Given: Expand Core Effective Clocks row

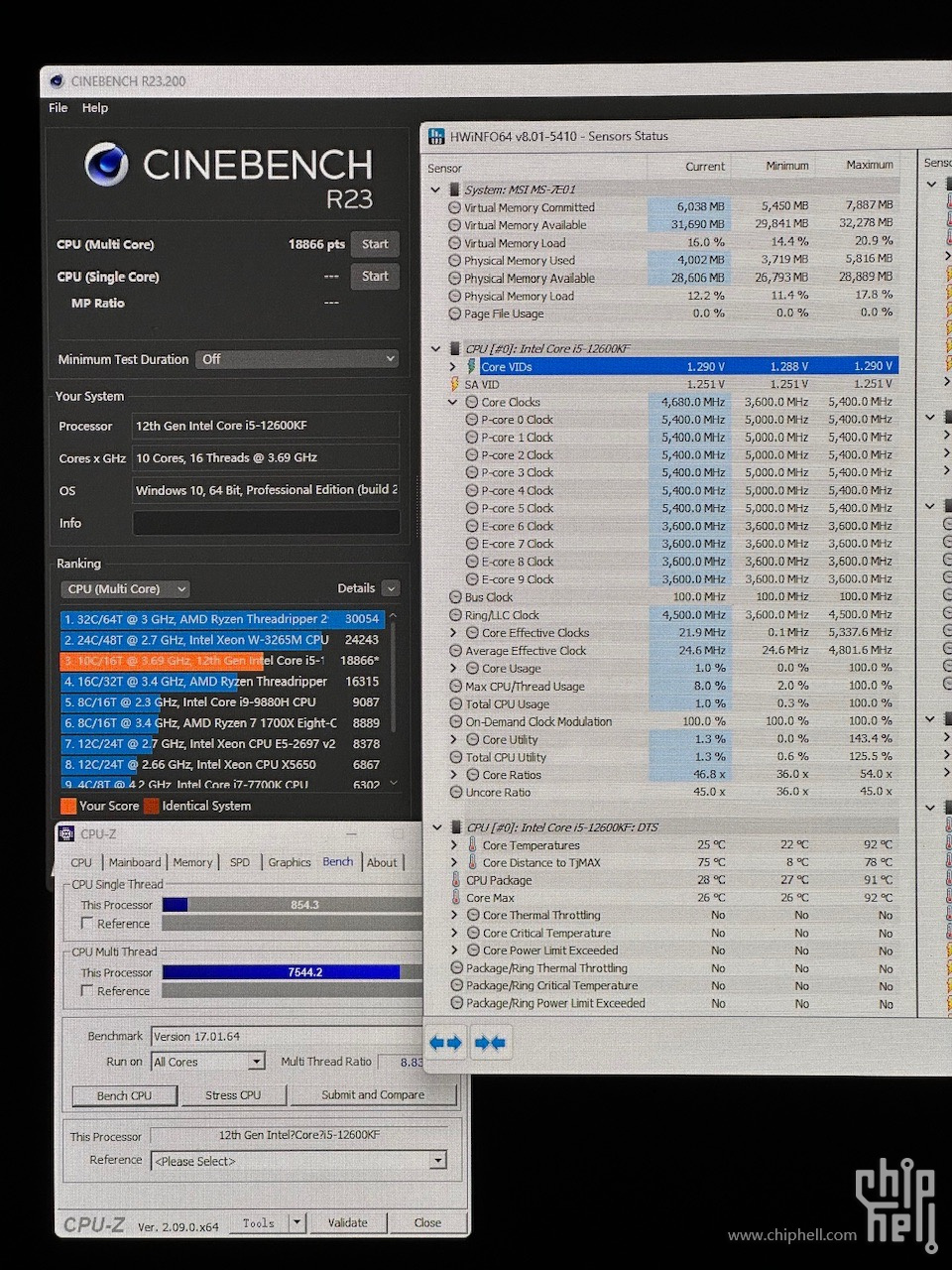Looking at the screenshot, I should (454, 633).
